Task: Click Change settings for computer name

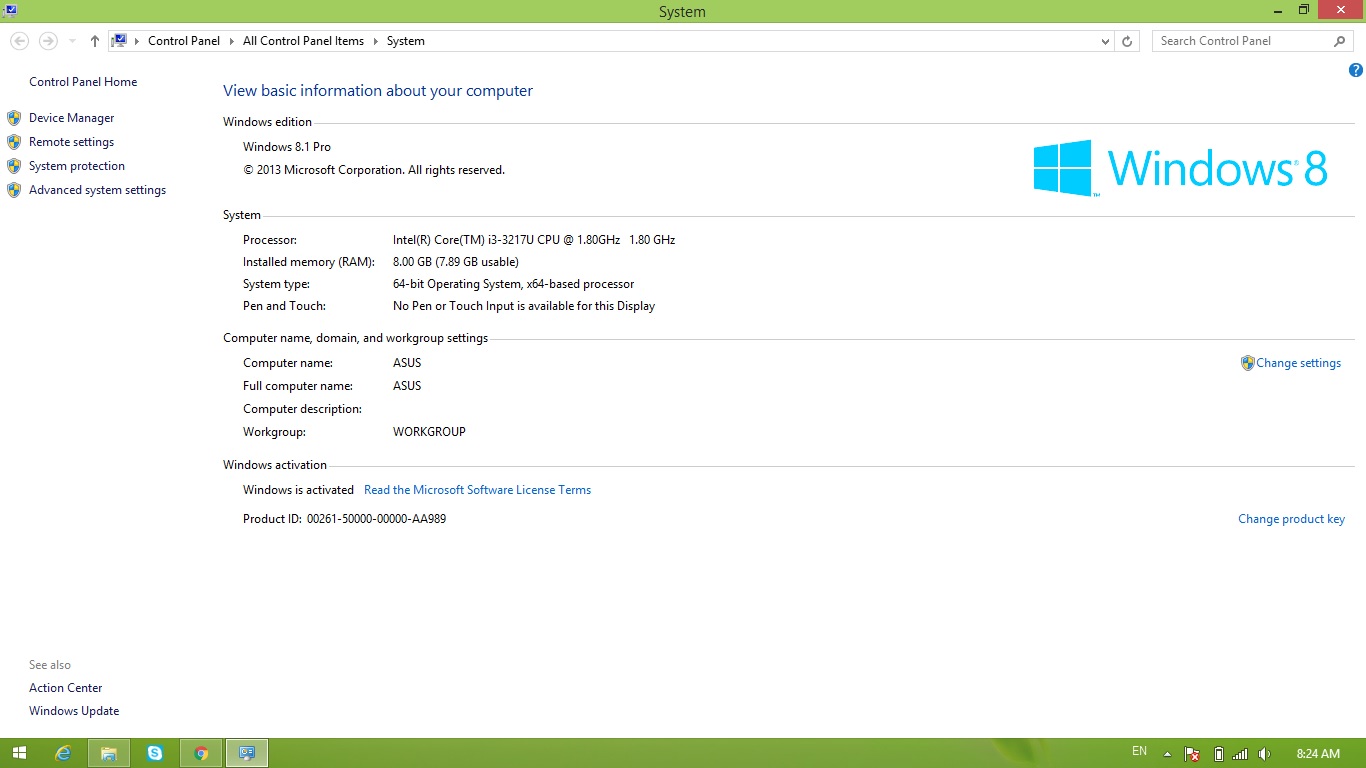Action: [1298, 363]
